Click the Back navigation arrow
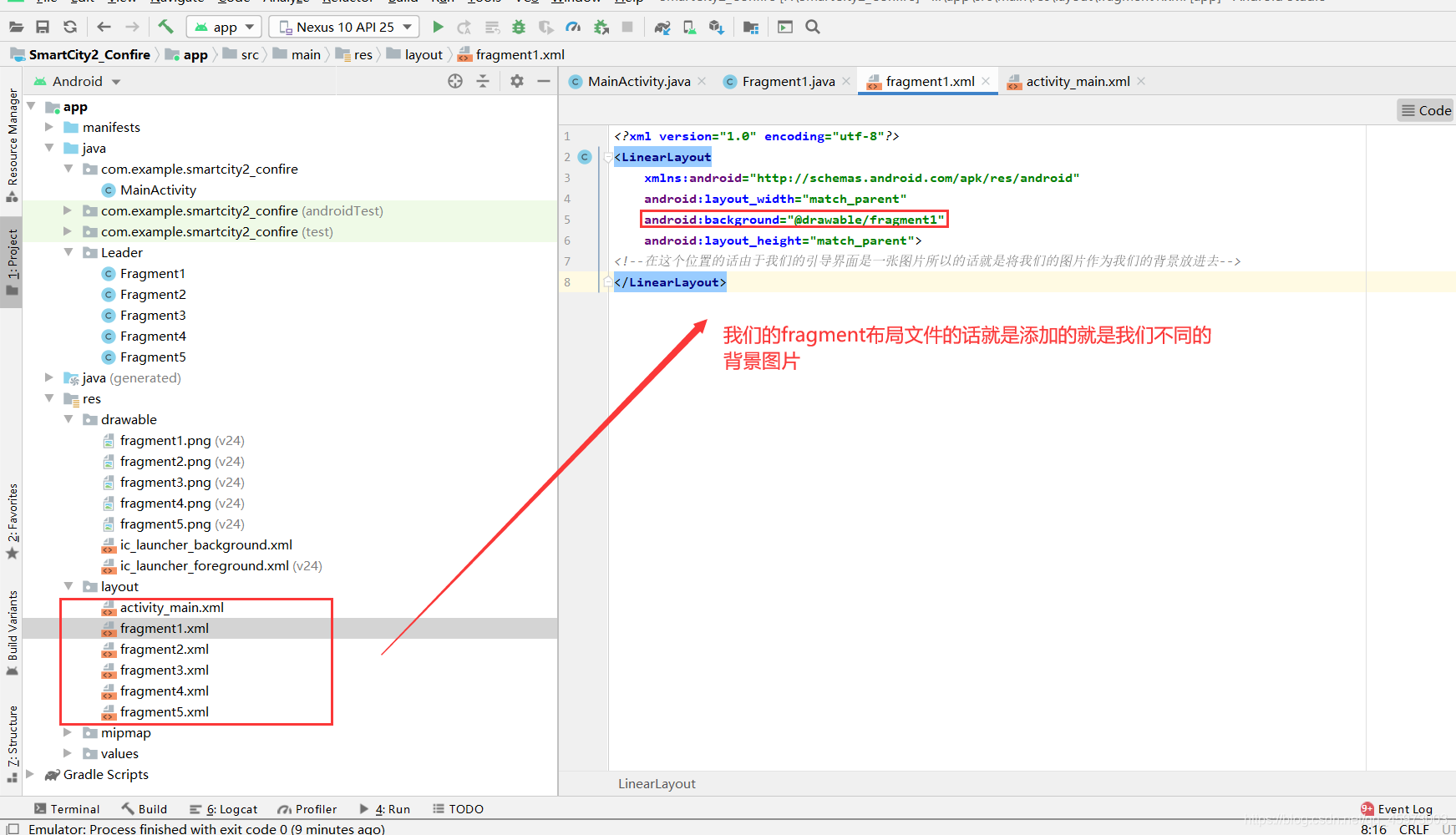Viewport: 1456px width, 835px height. (104, 27)
